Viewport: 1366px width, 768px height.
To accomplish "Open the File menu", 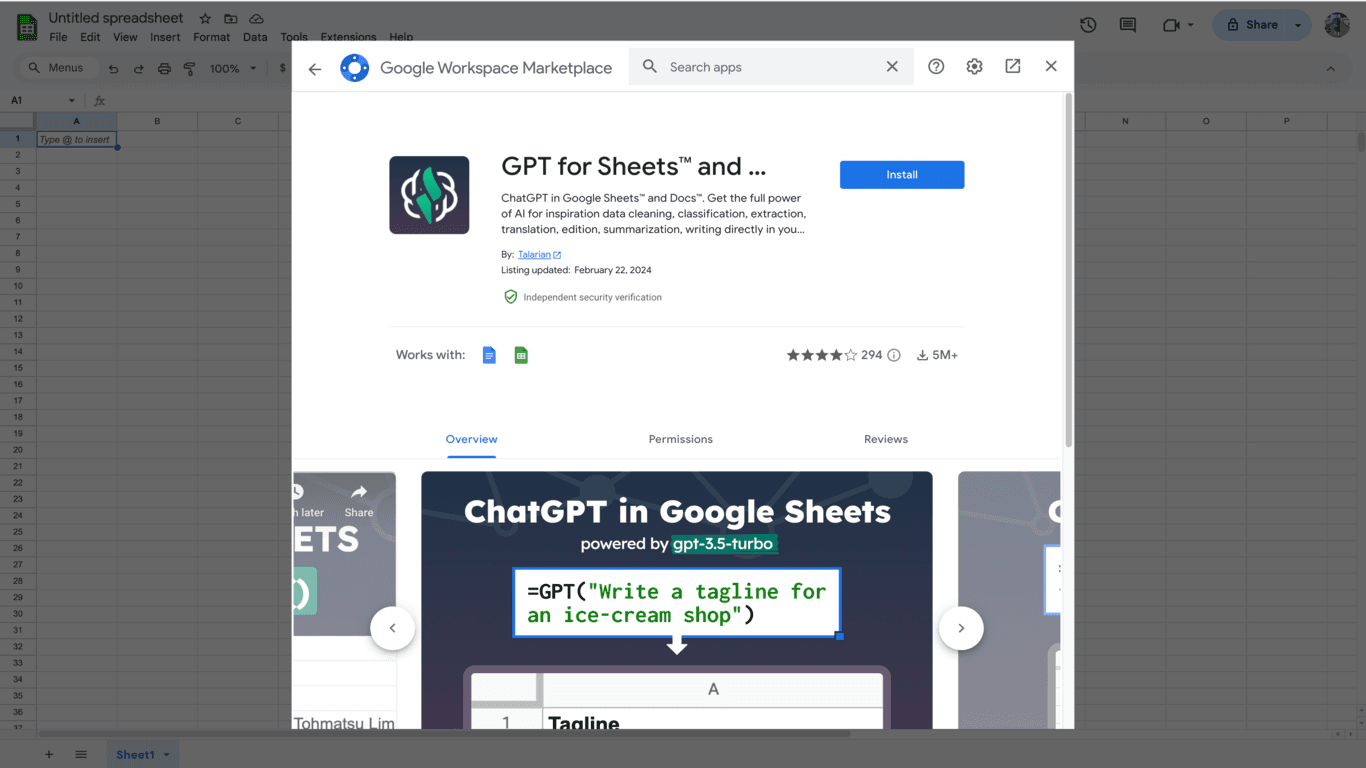I will 58,38.
